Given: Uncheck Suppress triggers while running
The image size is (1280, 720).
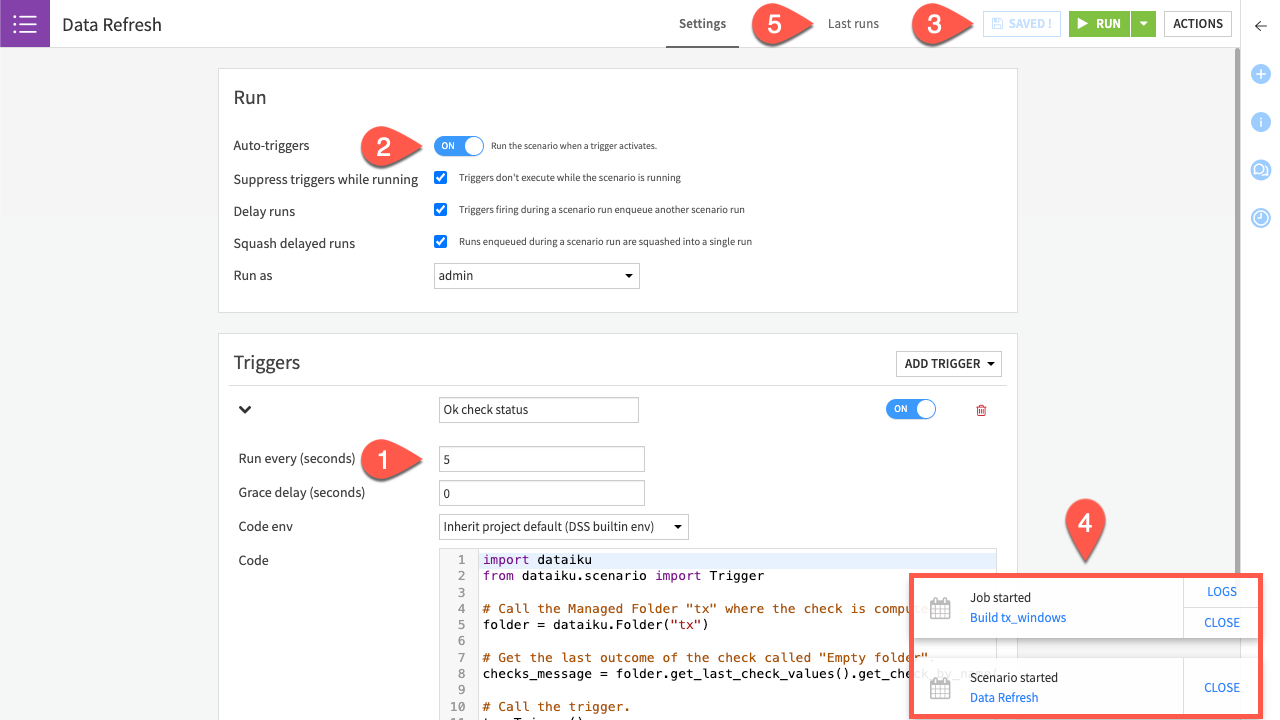Looking at the screenshot, I should pos(440,178).
